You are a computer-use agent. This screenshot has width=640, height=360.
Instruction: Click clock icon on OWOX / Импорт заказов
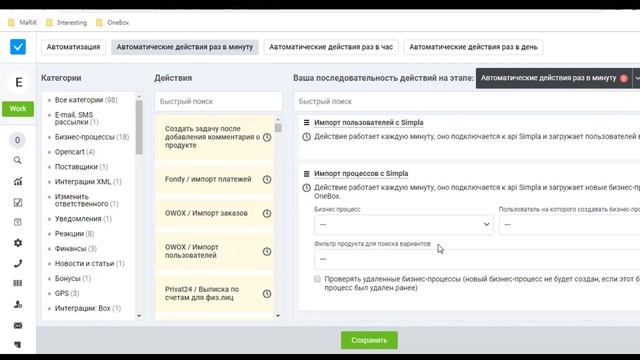click(x=267, y=213)
